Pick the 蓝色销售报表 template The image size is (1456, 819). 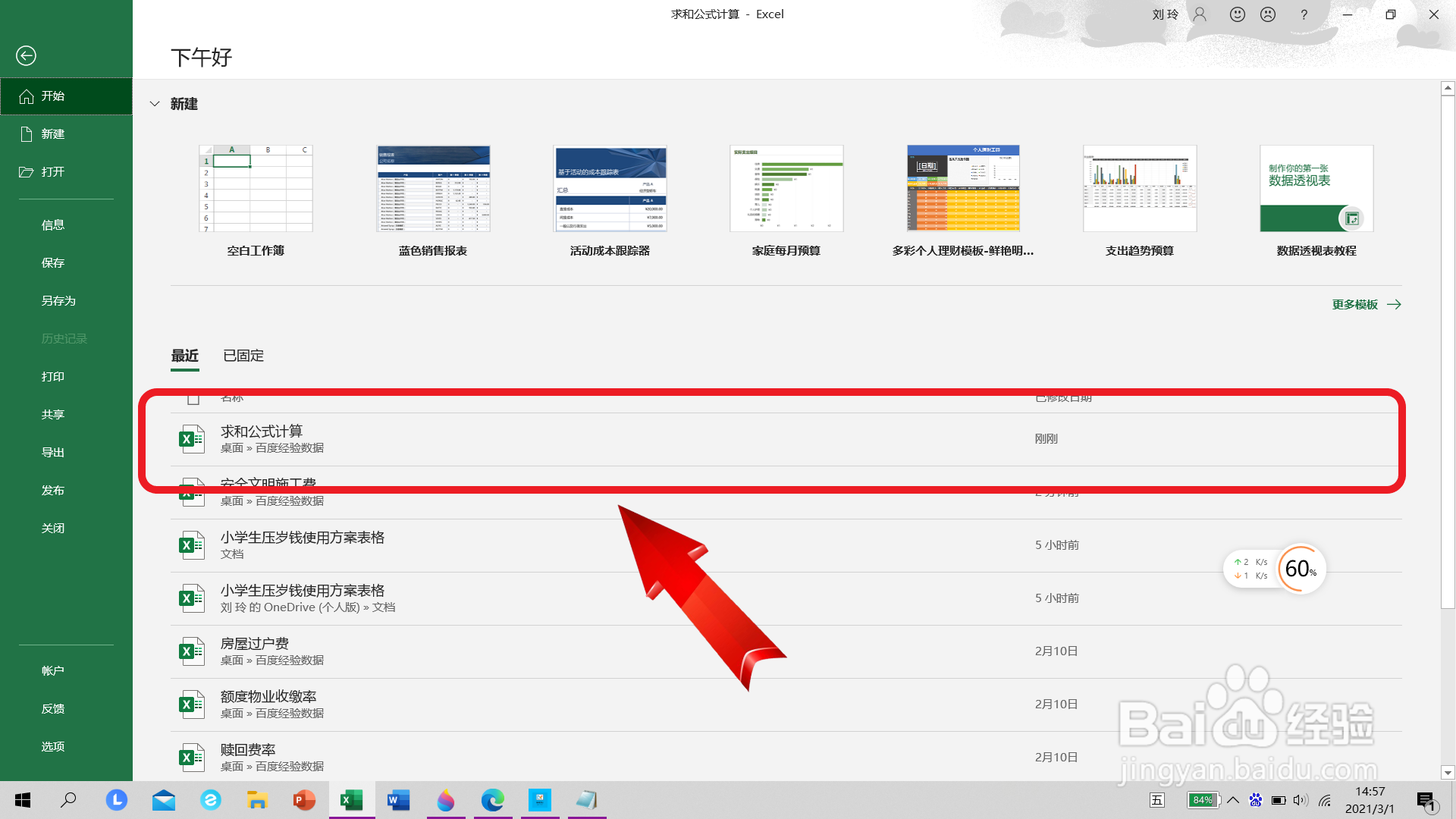tap(433, 189)
